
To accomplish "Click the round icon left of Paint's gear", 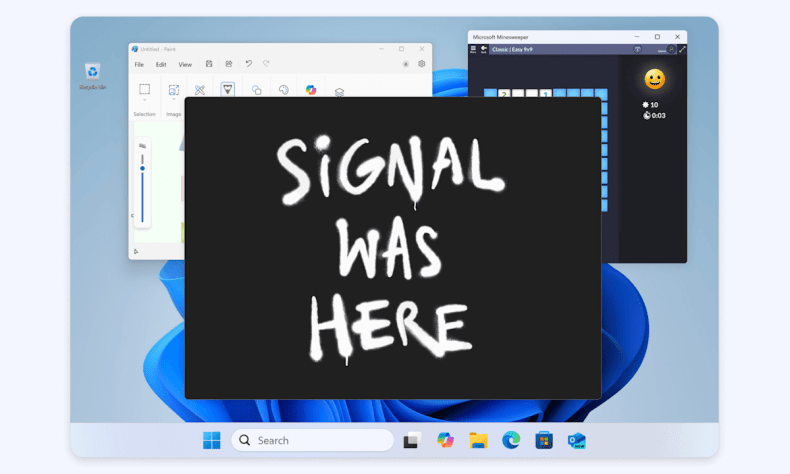I will tap(406, 64).
